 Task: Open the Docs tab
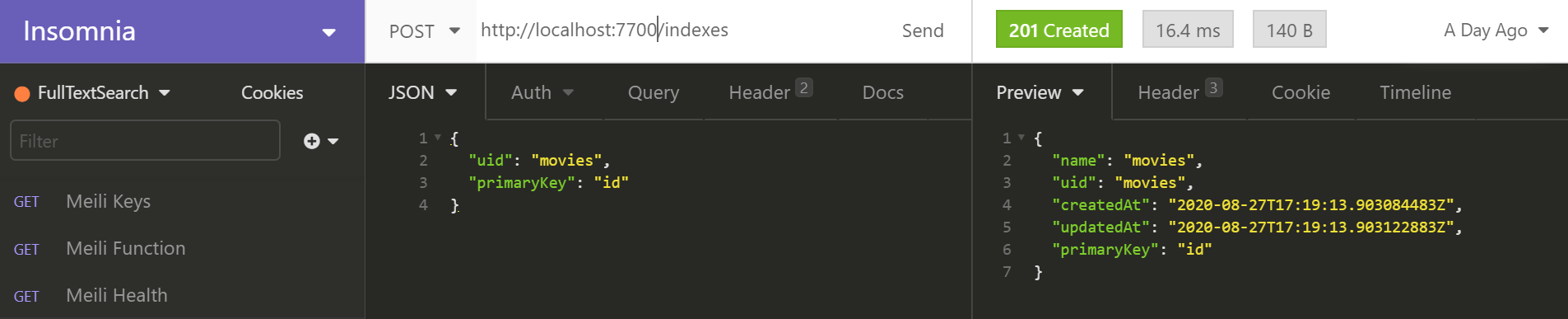click(x=882, y=92)
